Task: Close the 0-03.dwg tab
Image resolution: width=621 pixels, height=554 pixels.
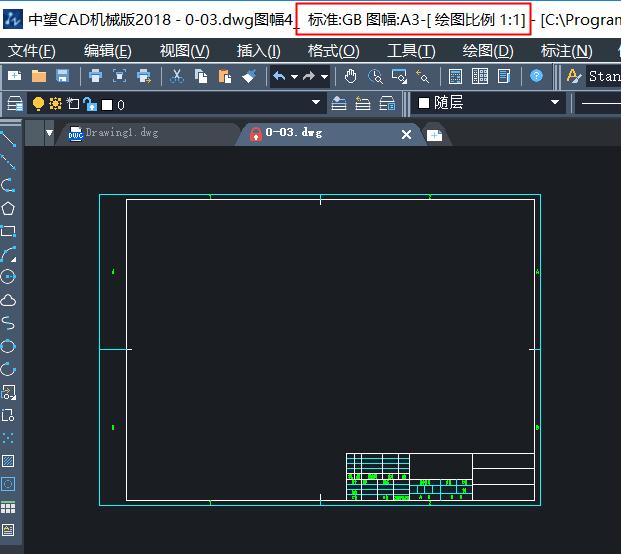Action: 406,134
